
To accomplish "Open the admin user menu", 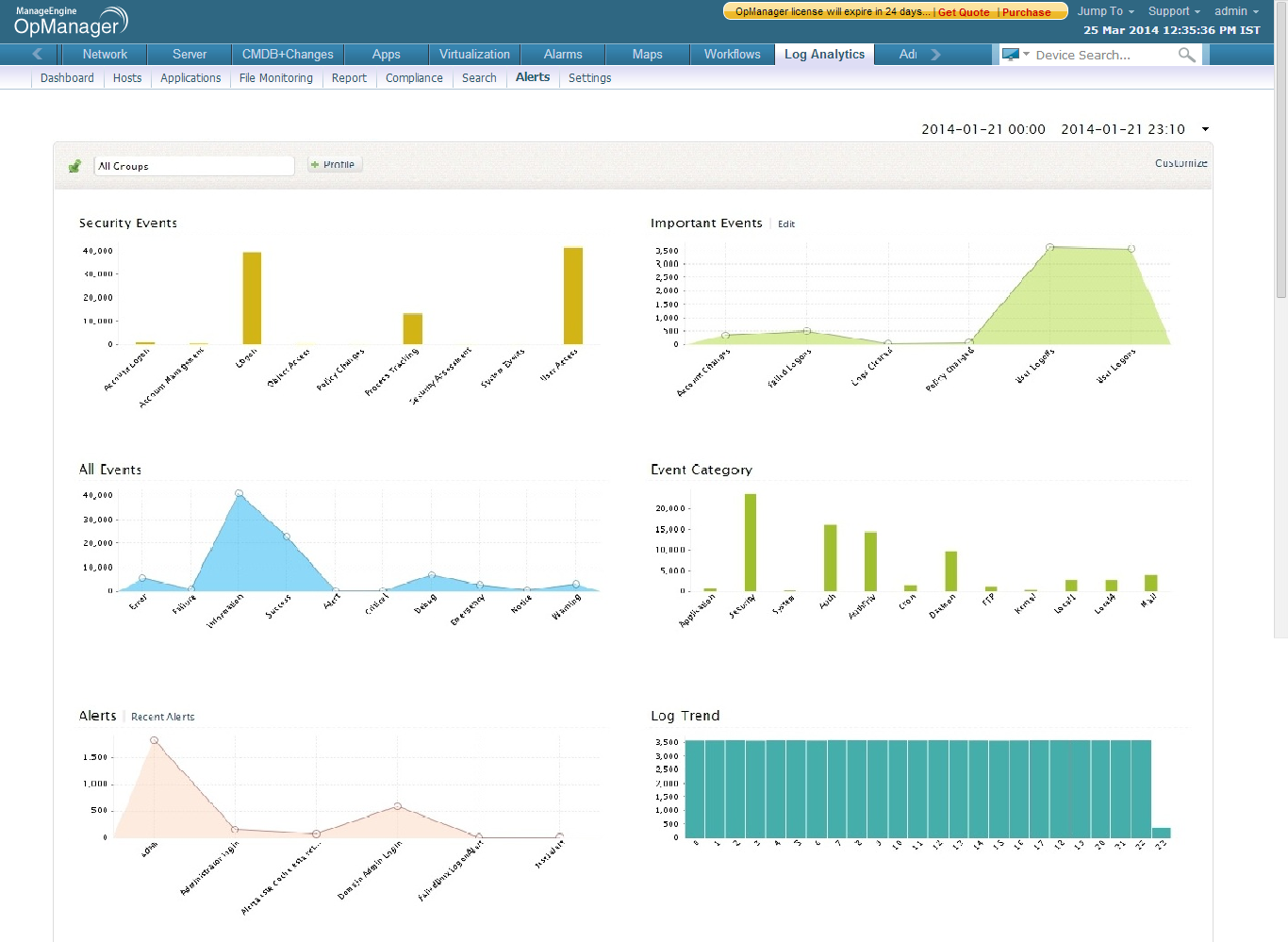I will 1236,11.
